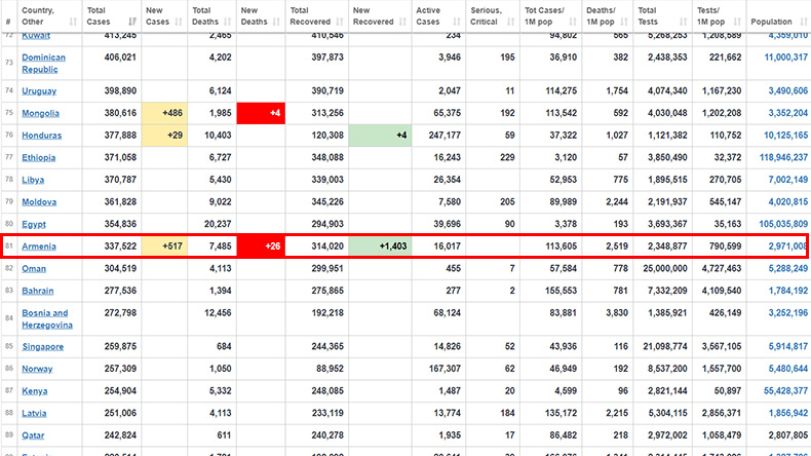
Task: Open the Bahrain country link
Action: tap(37, 291)
